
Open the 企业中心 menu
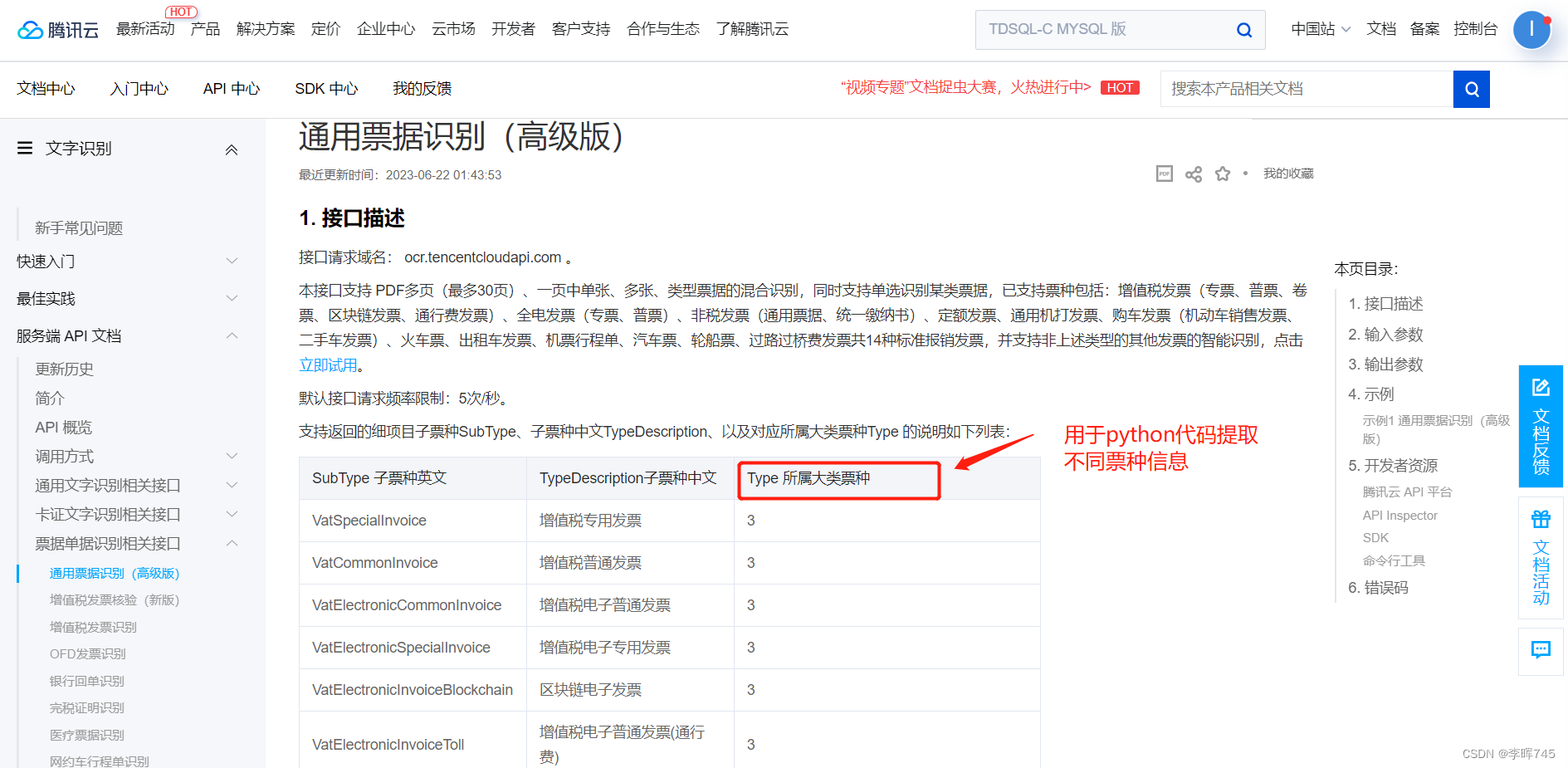click(x=386, y=29)
